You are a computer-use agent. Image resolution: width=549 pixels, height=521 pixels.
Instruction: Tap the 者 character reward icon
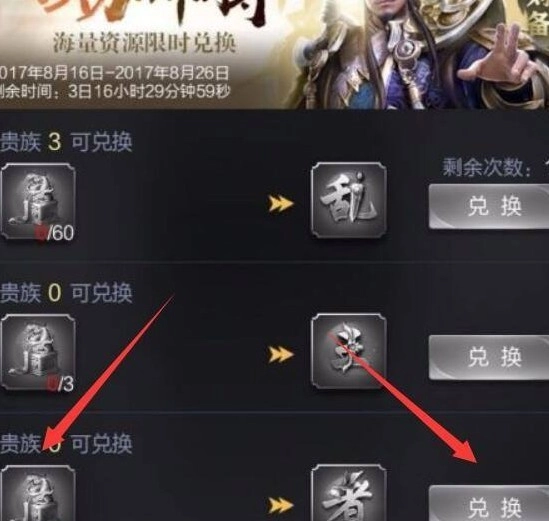click(x=349, y=493)
